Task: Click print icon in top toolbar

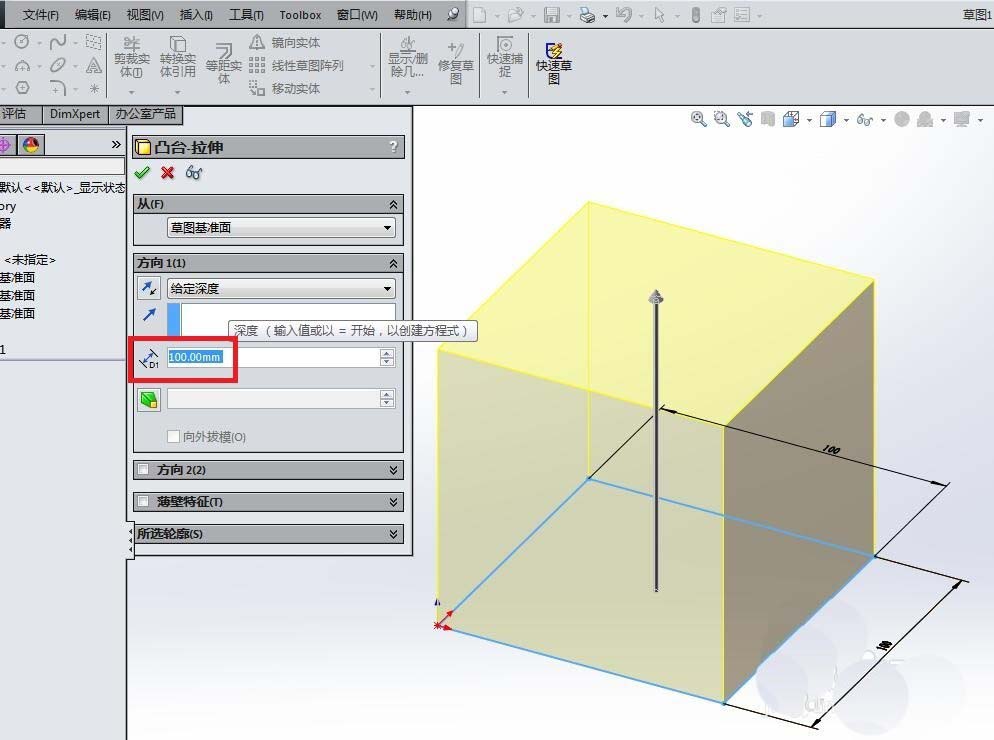Action: (x=588, y=15)
